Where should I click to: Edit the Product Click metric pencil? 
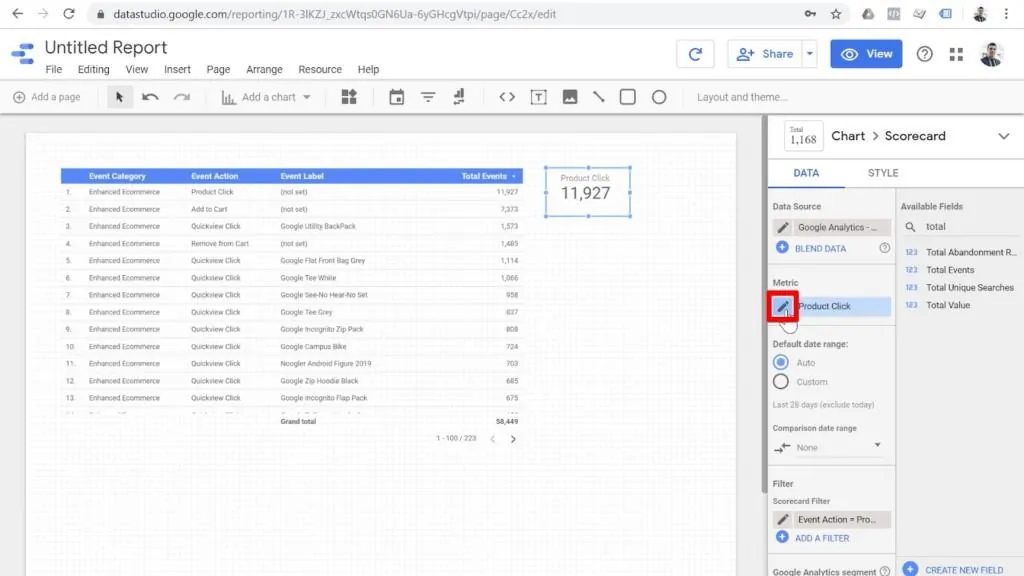(782, 307)
